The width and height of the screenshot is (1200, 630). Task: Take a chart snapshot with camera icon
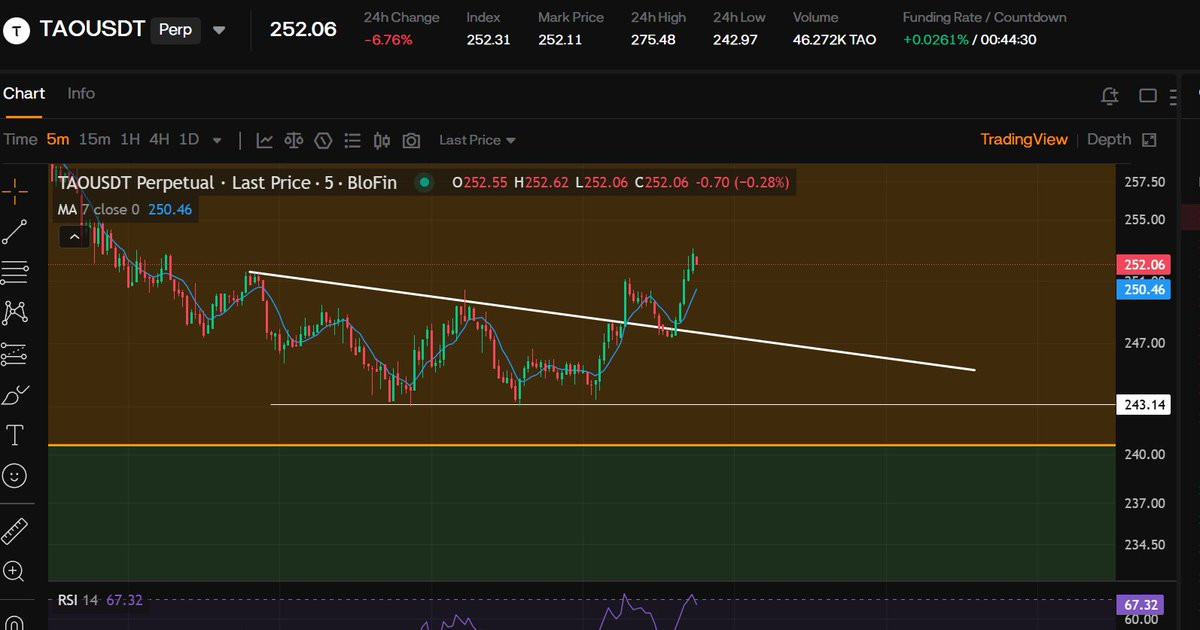click(411, 140)
